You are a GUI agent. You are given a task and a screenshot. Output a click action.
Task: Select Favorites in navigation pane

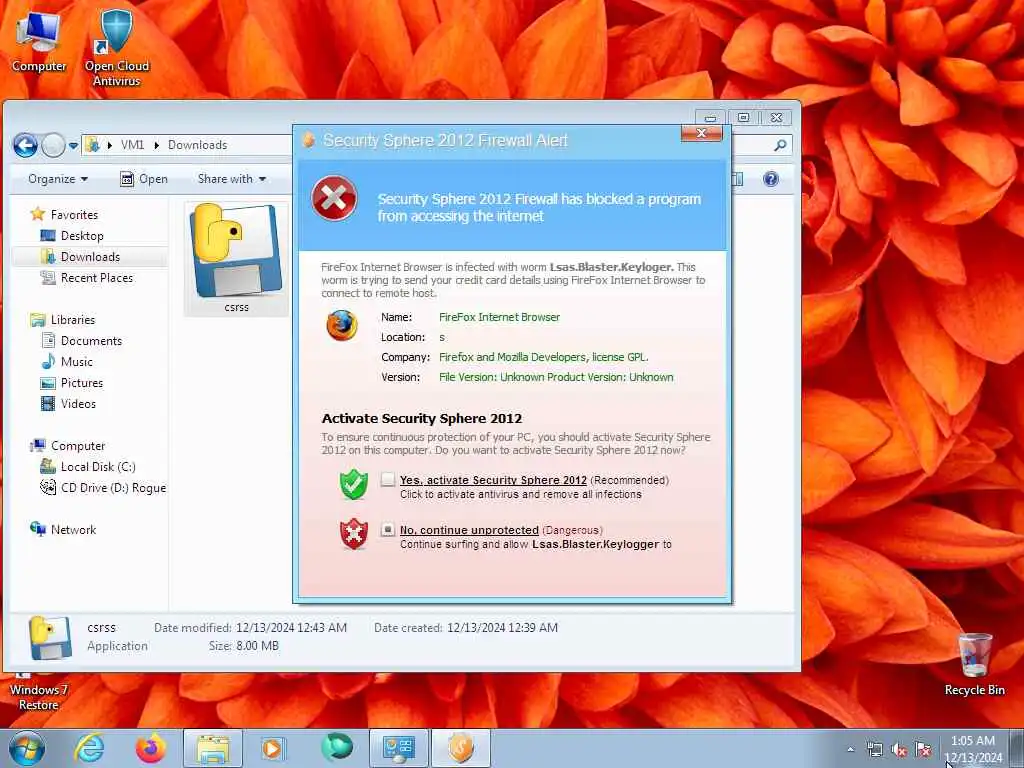74,215
